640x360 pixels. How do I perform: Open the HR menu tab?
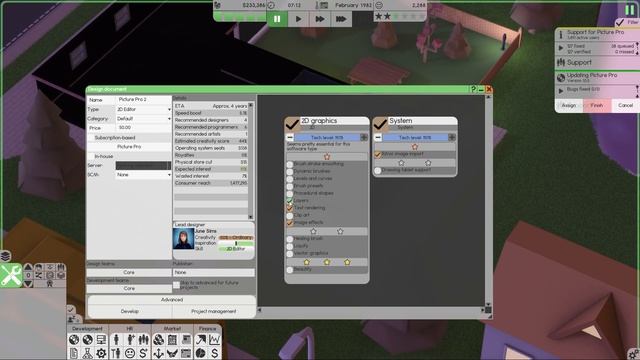[130, 329]
